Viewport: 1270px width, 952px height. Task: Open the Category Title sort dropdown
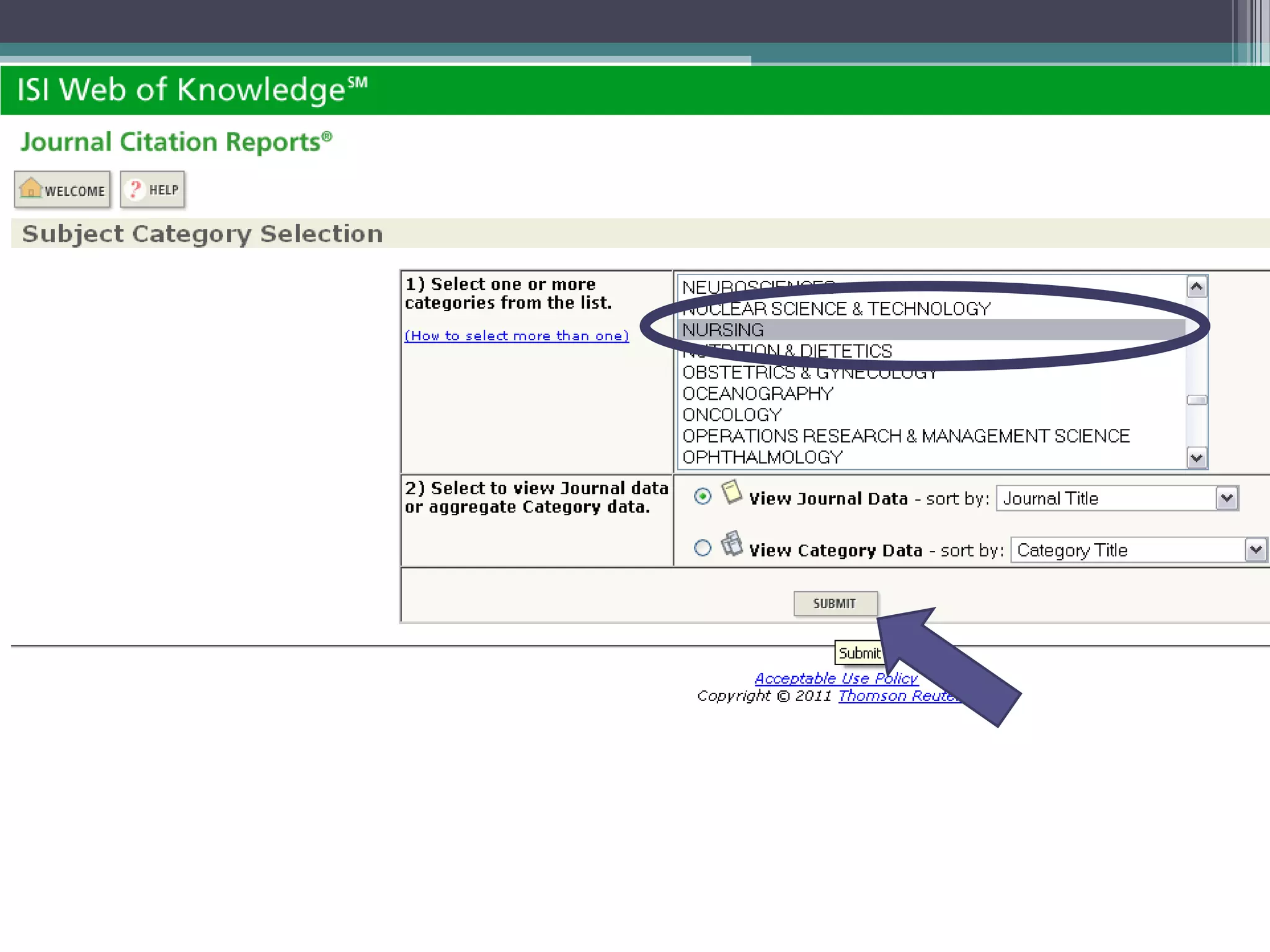1255,550
